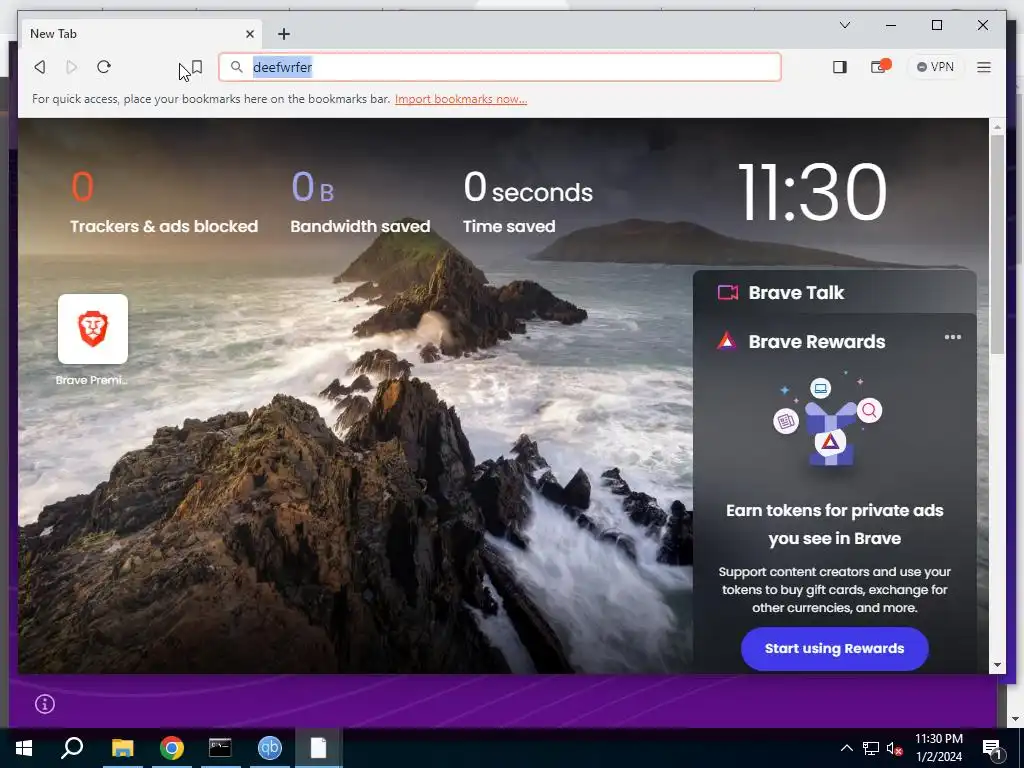Click the Brave Rewards triangle logo
1024x768 pixels.
(727, 341)
